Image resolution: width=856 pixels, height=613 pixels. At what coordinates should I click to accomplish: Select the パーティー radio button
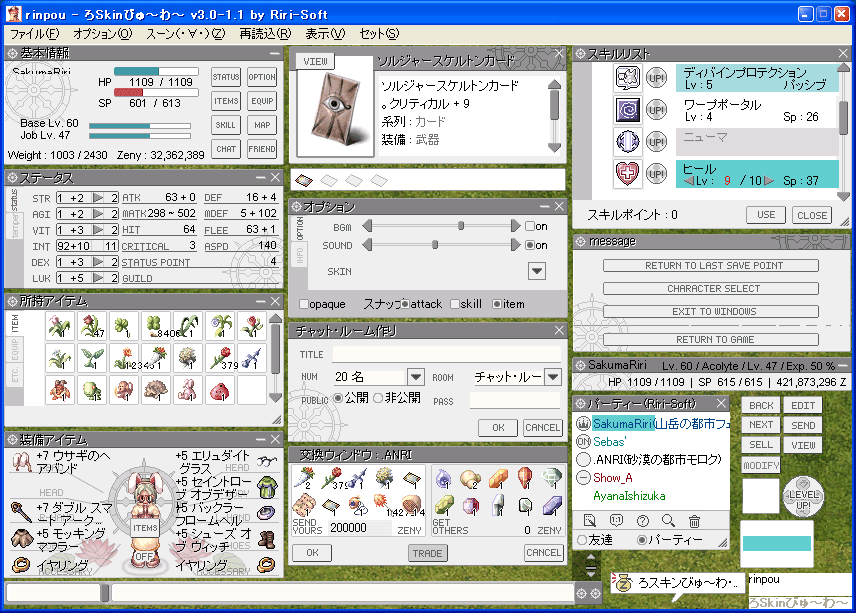(642, 540)
